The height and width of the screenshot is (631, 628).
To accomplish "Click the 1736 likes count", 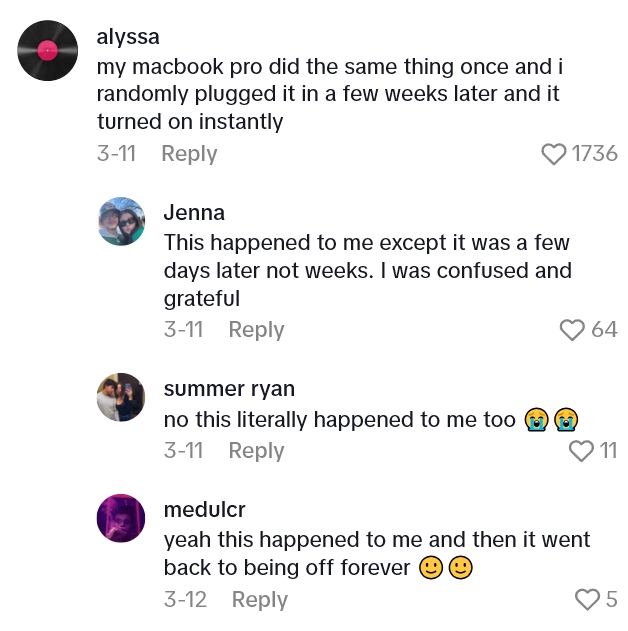I will pyautogui.click(x=595, y=154).
